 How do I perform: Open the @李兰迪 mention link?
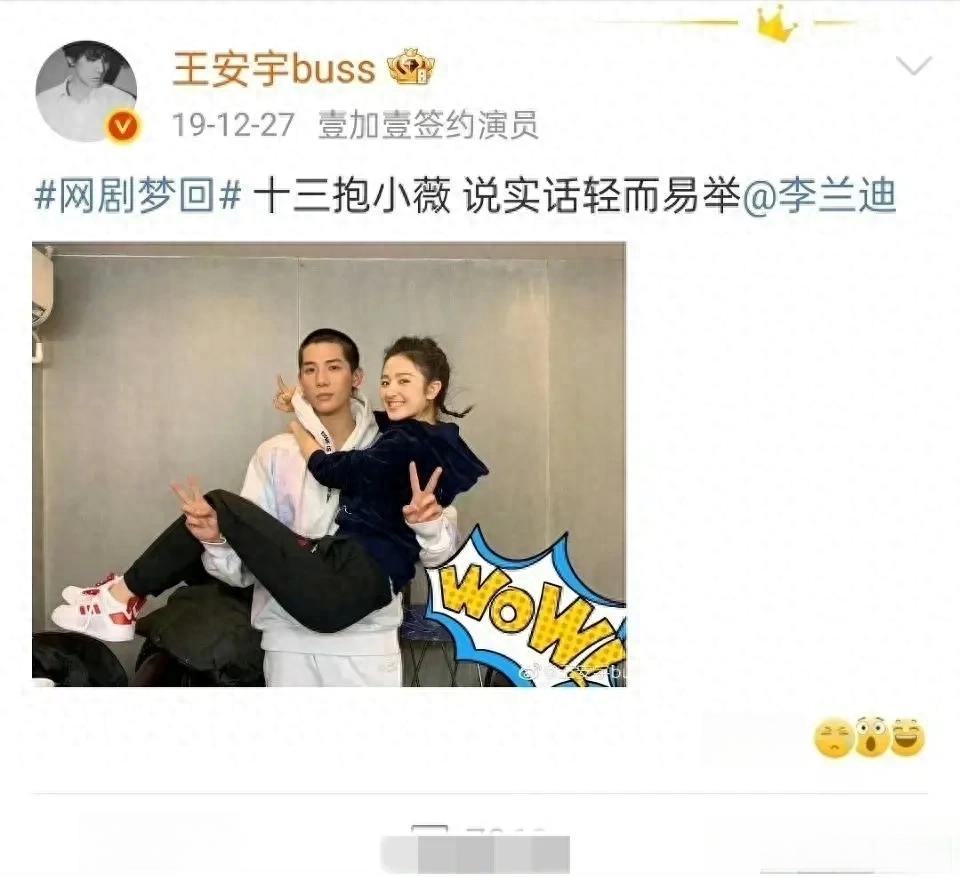point(819,195)
